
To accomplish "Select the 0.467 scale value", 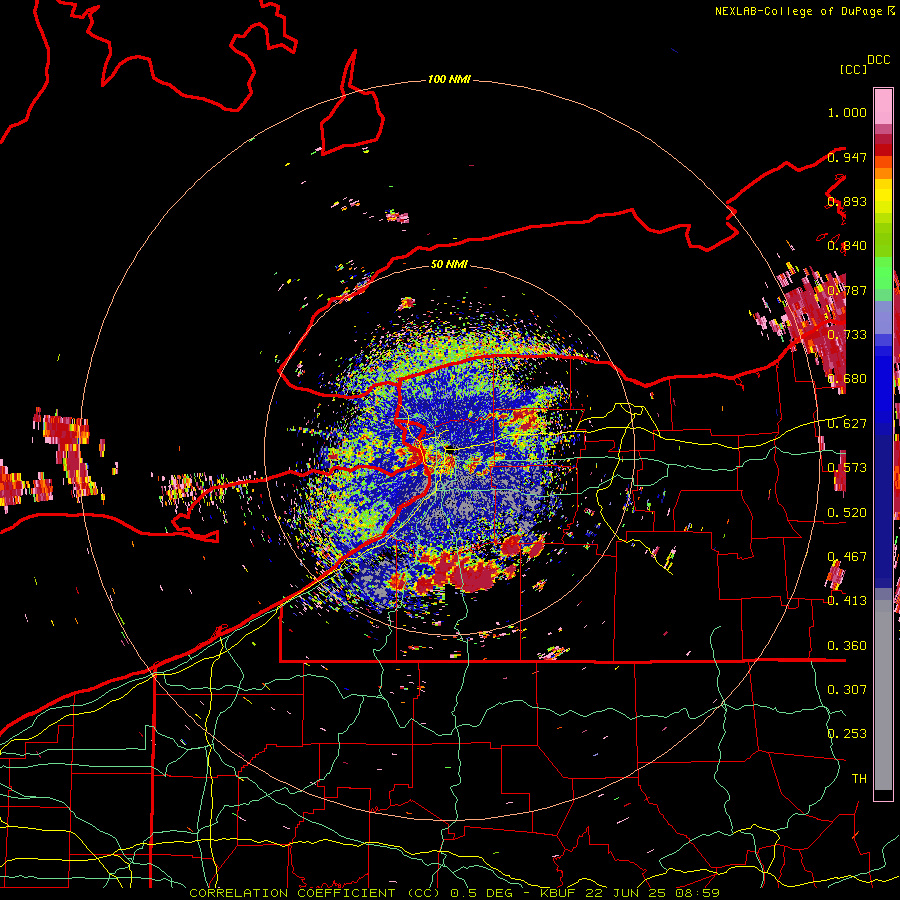I will pos(847,557).
